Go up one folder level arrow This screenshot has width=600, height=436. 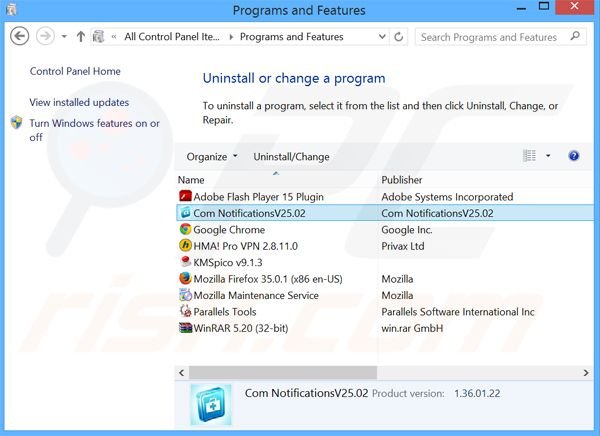(80, 37)
